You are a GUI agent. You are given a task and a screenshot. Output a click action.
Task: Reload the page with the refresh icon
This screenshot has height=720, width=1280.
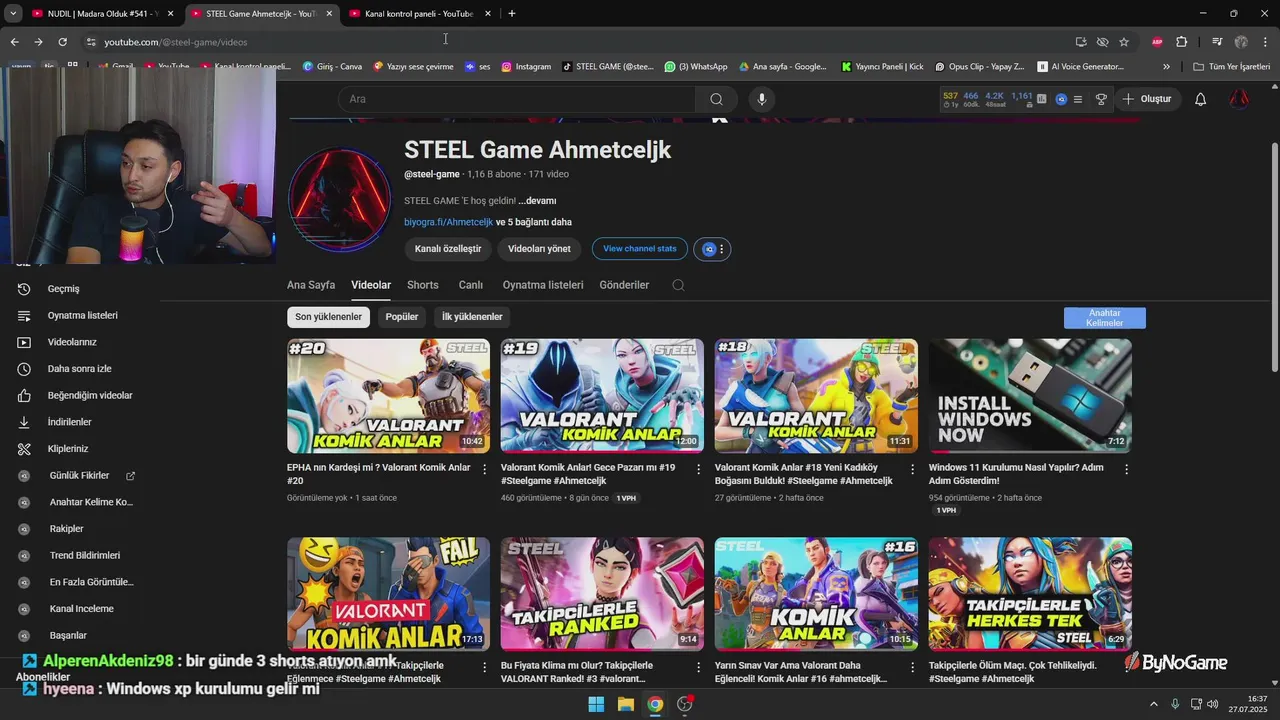pyautogui.click(x=62, y=42)
